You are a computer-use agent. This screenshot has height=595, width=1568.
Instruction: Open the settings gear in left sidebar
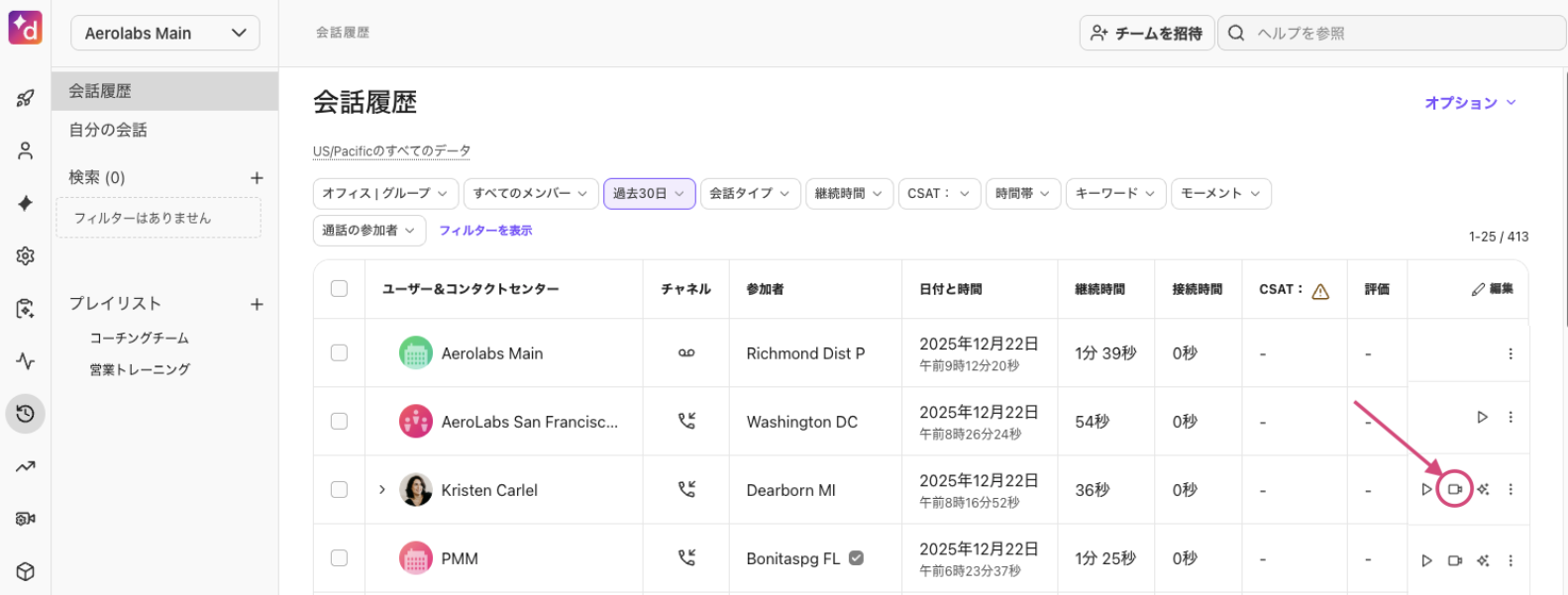[x=26, y=255]
